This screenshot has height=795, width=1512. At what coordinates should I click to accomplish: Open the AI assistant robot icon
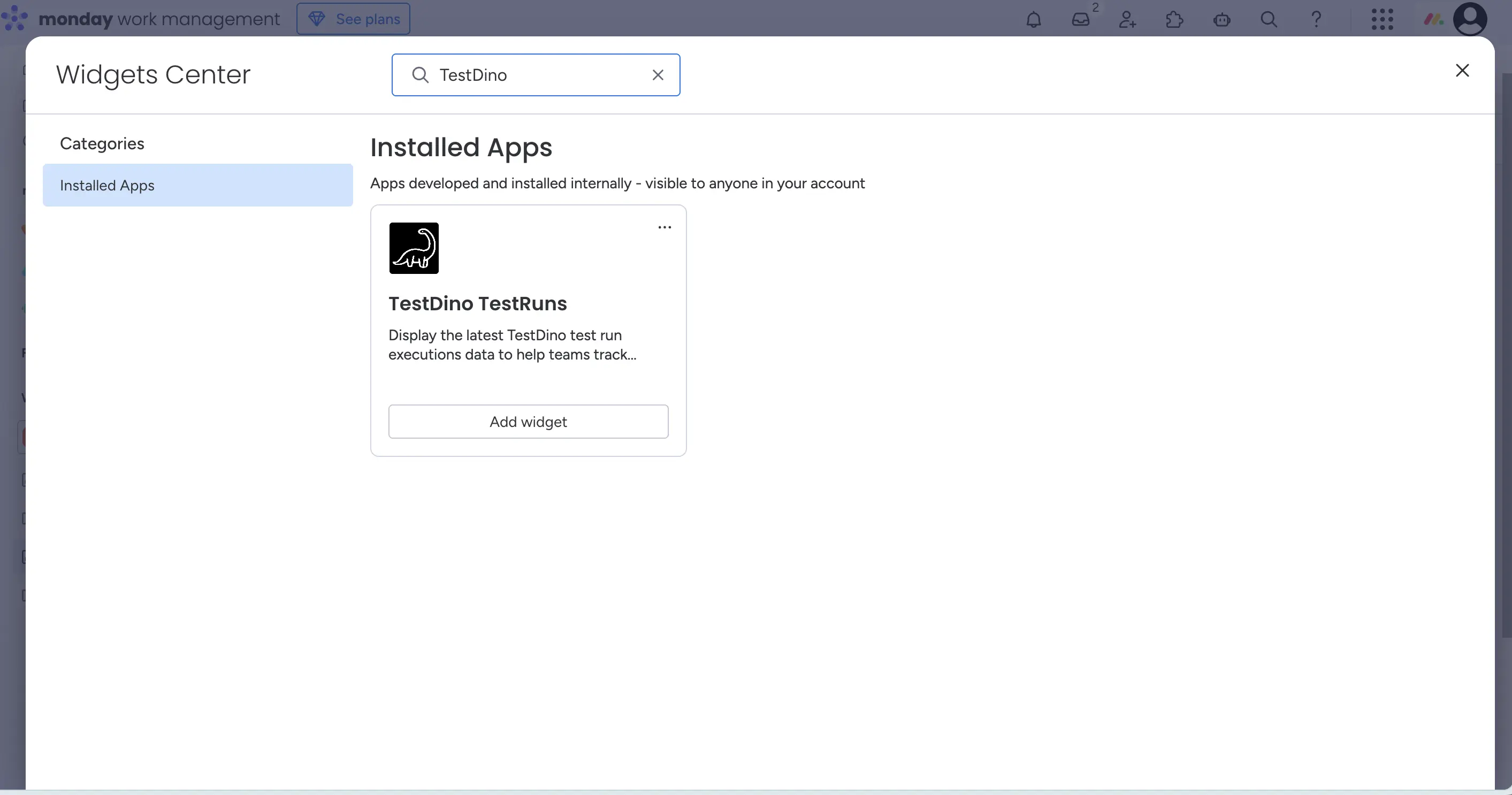coord(1221,19)
